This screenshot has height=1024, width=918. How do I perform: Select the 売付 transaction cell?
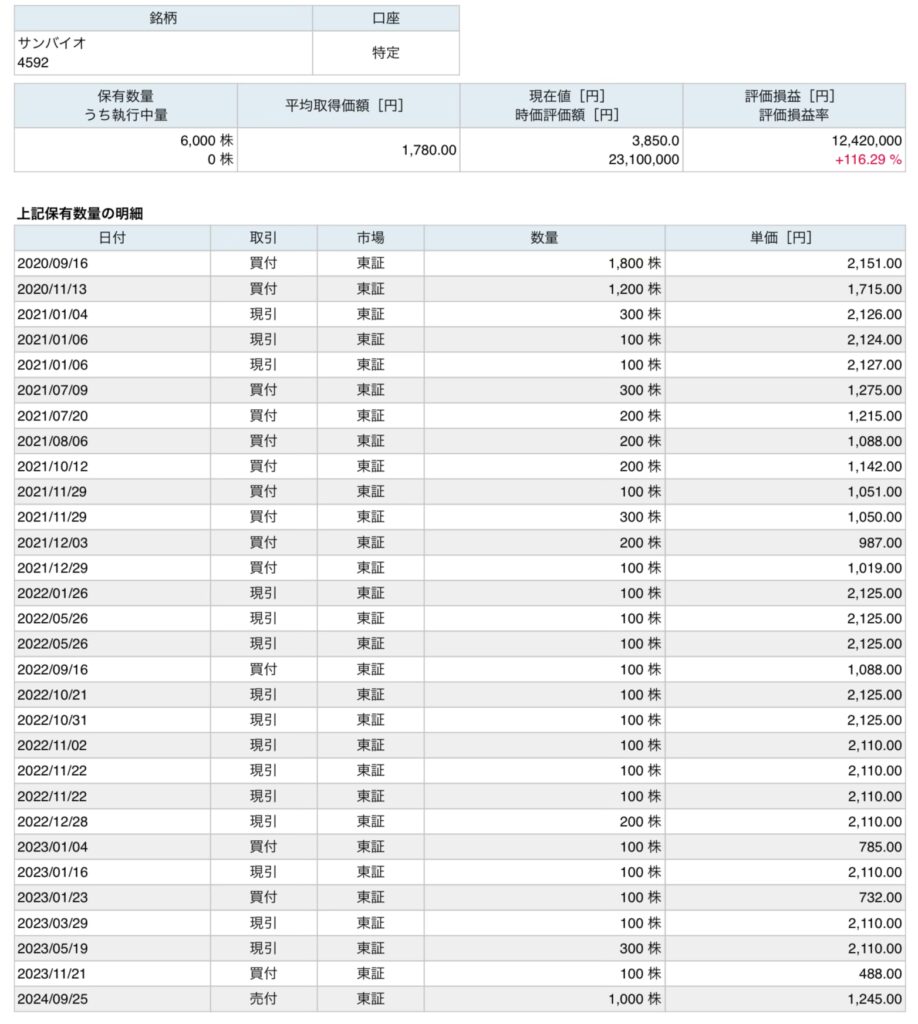coord(263,998)
